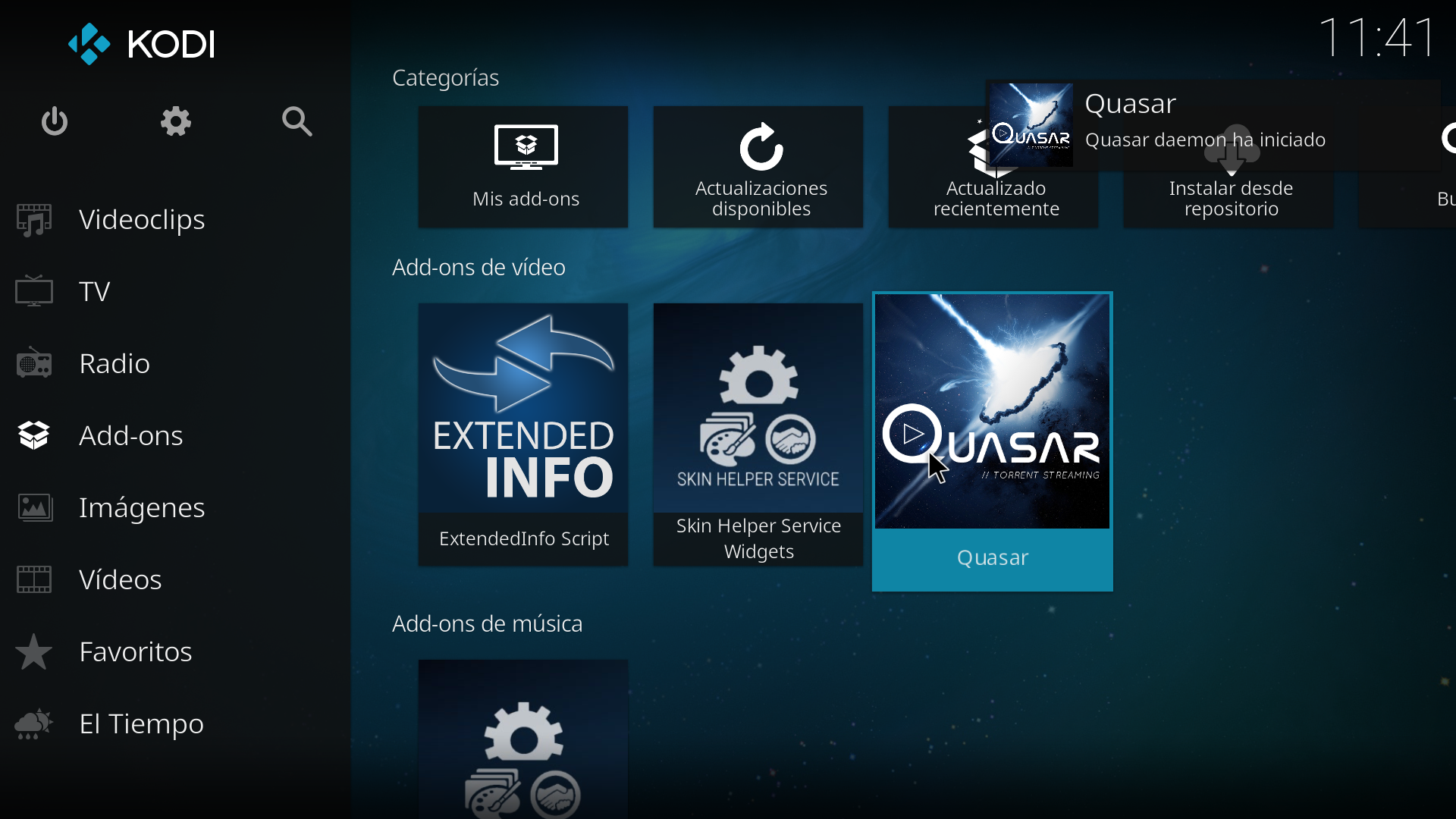The image size is (1456, 819).
Task: Open the settings gear icon
Action: (x=176, y=121)
